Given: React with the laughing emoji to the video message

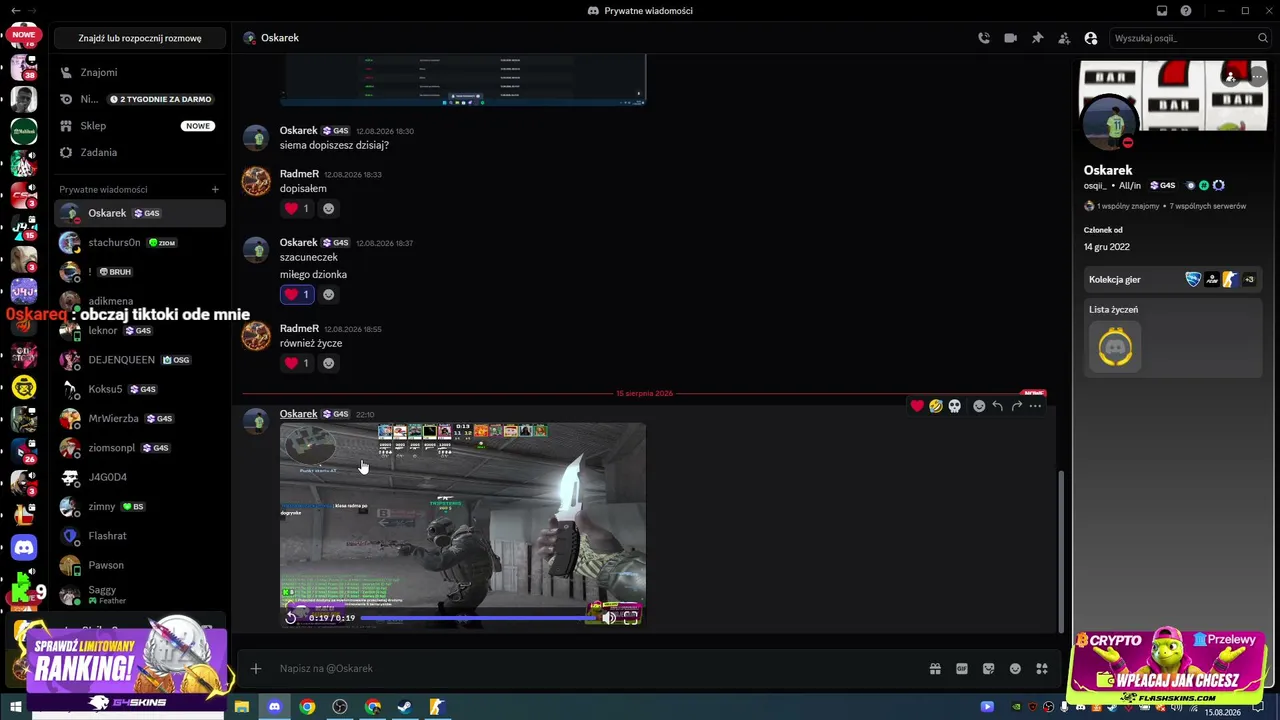Looking at the screenshot, I should (936, 406).
